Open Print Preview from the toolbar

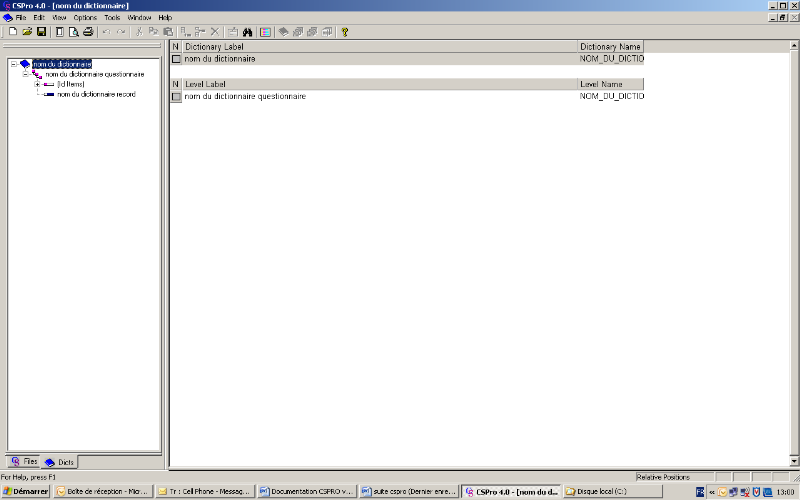(x=74, y=32)
